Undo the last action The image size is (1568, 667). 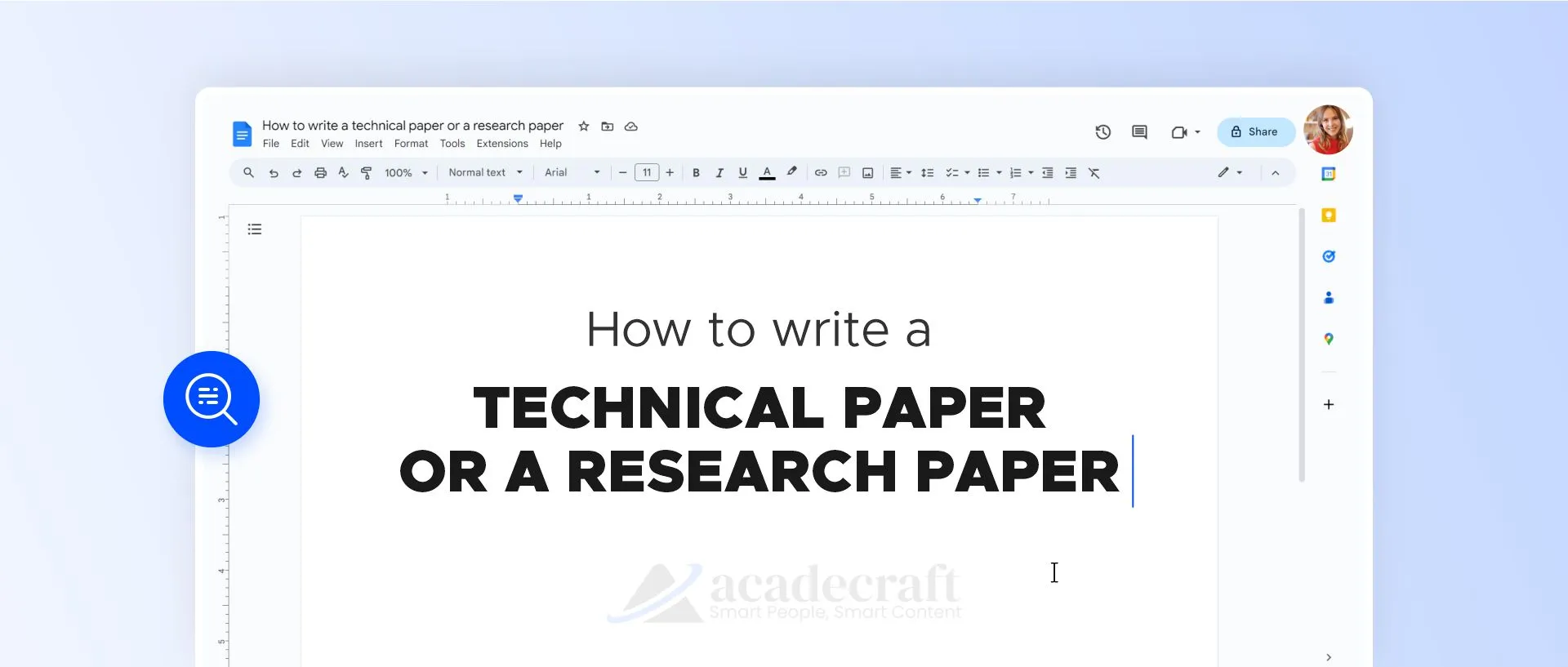(274, 173)
